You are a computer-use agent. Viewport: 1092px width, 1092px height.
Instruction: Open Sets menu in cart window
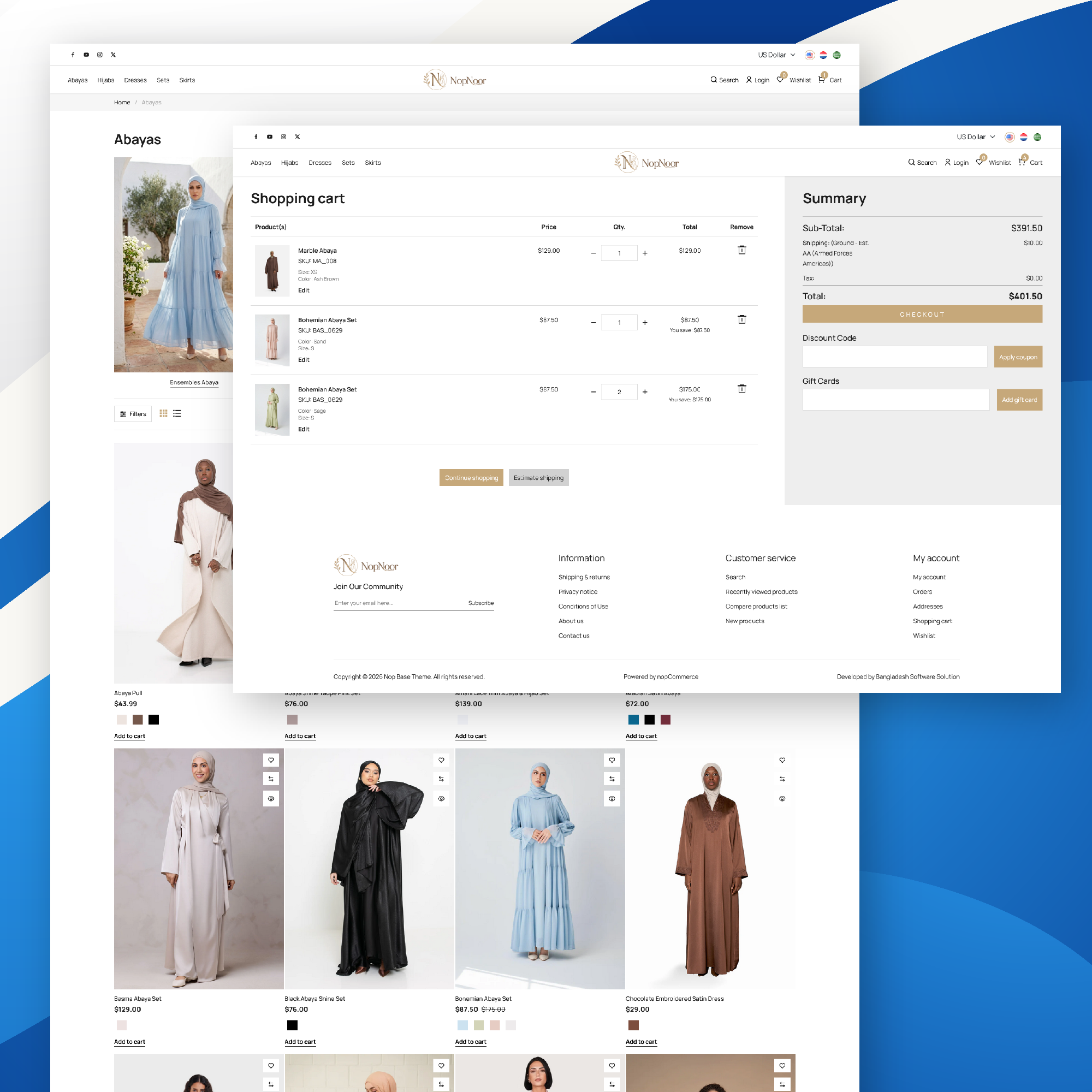pyautogui.click(x=348, y=163)
